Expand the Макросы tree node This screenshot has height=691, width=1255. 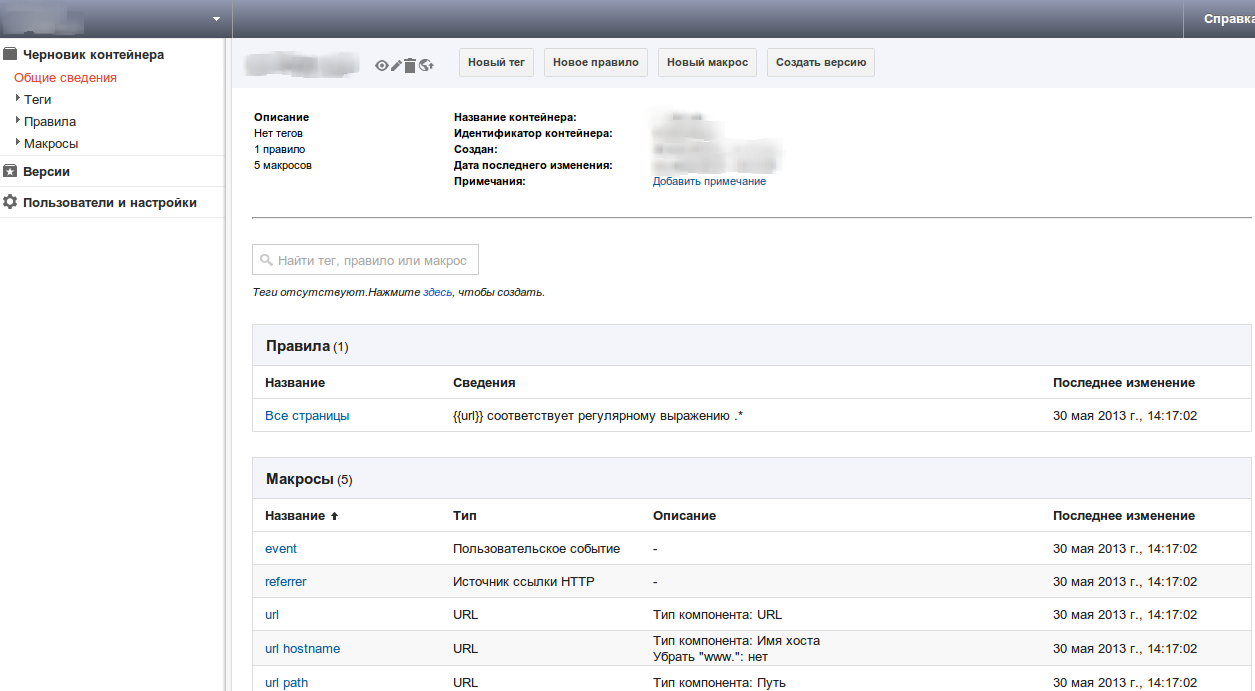(18, 143)
